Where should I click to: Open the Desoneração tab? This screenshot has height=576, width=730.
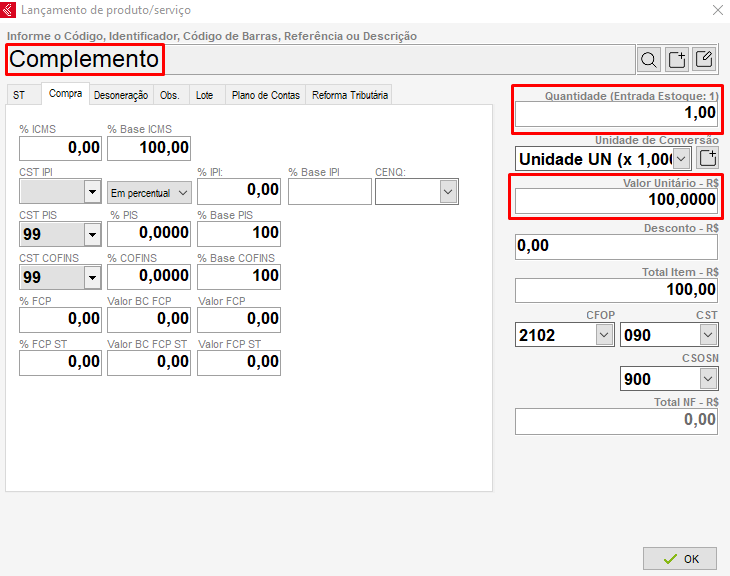point(121,95)
